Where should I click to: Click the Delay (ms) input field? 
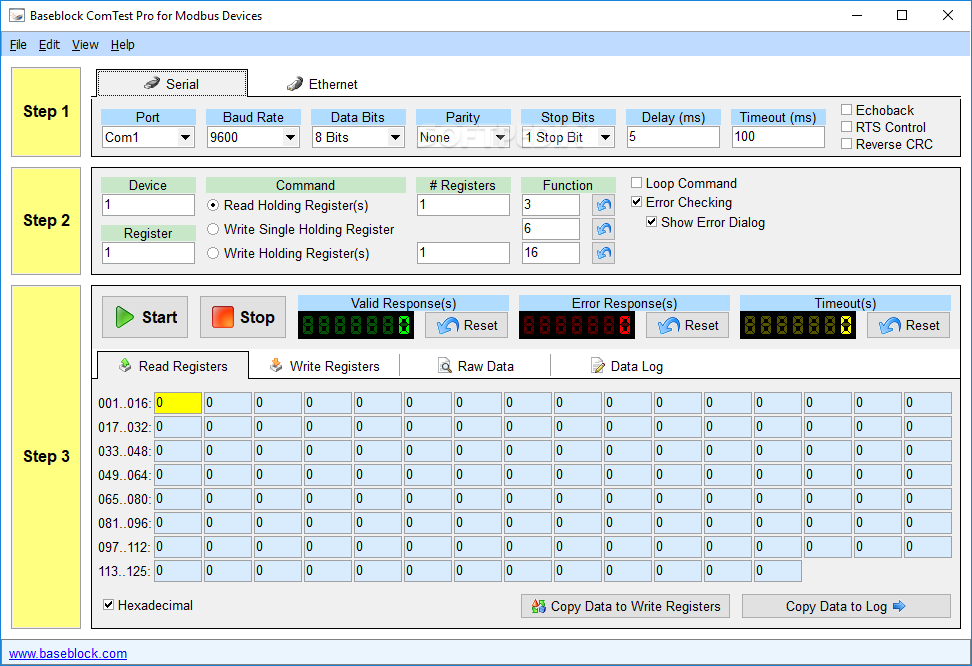pyautogui.click(x=673, y=137)
